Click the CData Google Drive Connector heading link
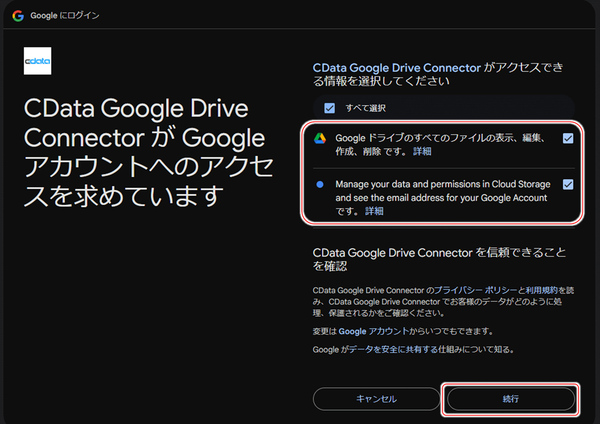 click(x=397, y=63)
